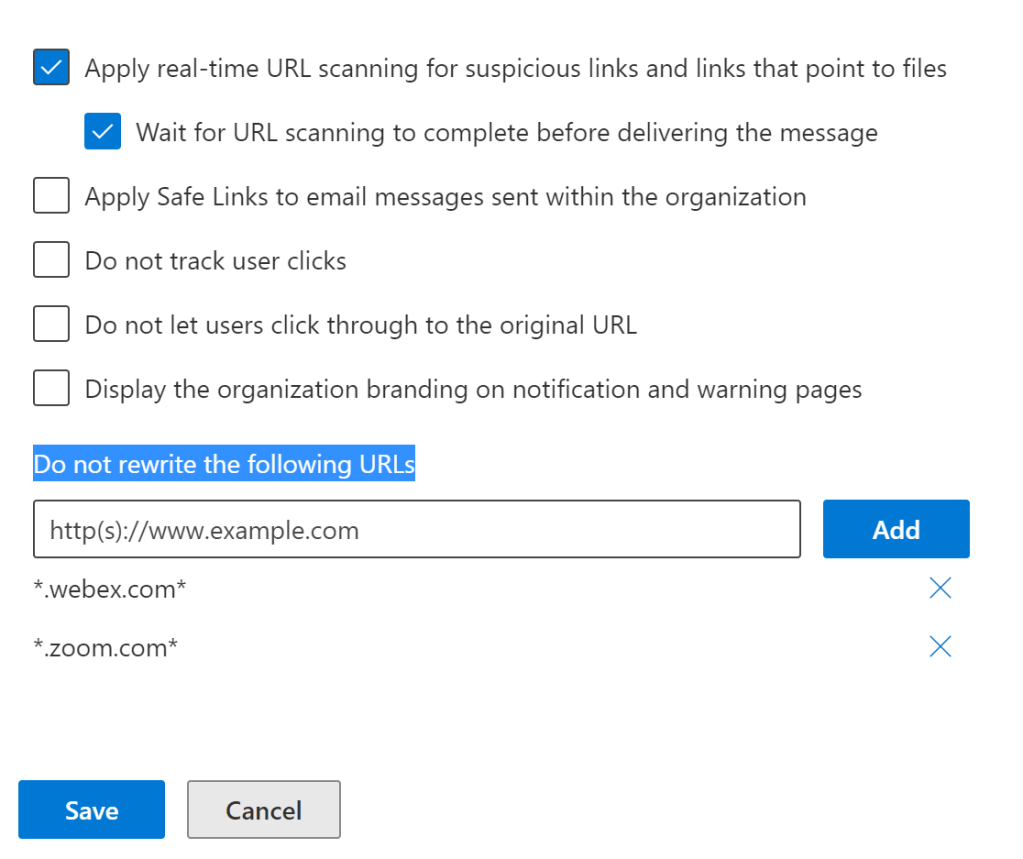Enable Safe Links for internal email checkbox
Screen dimensions: 1023x859
(51, 197)
